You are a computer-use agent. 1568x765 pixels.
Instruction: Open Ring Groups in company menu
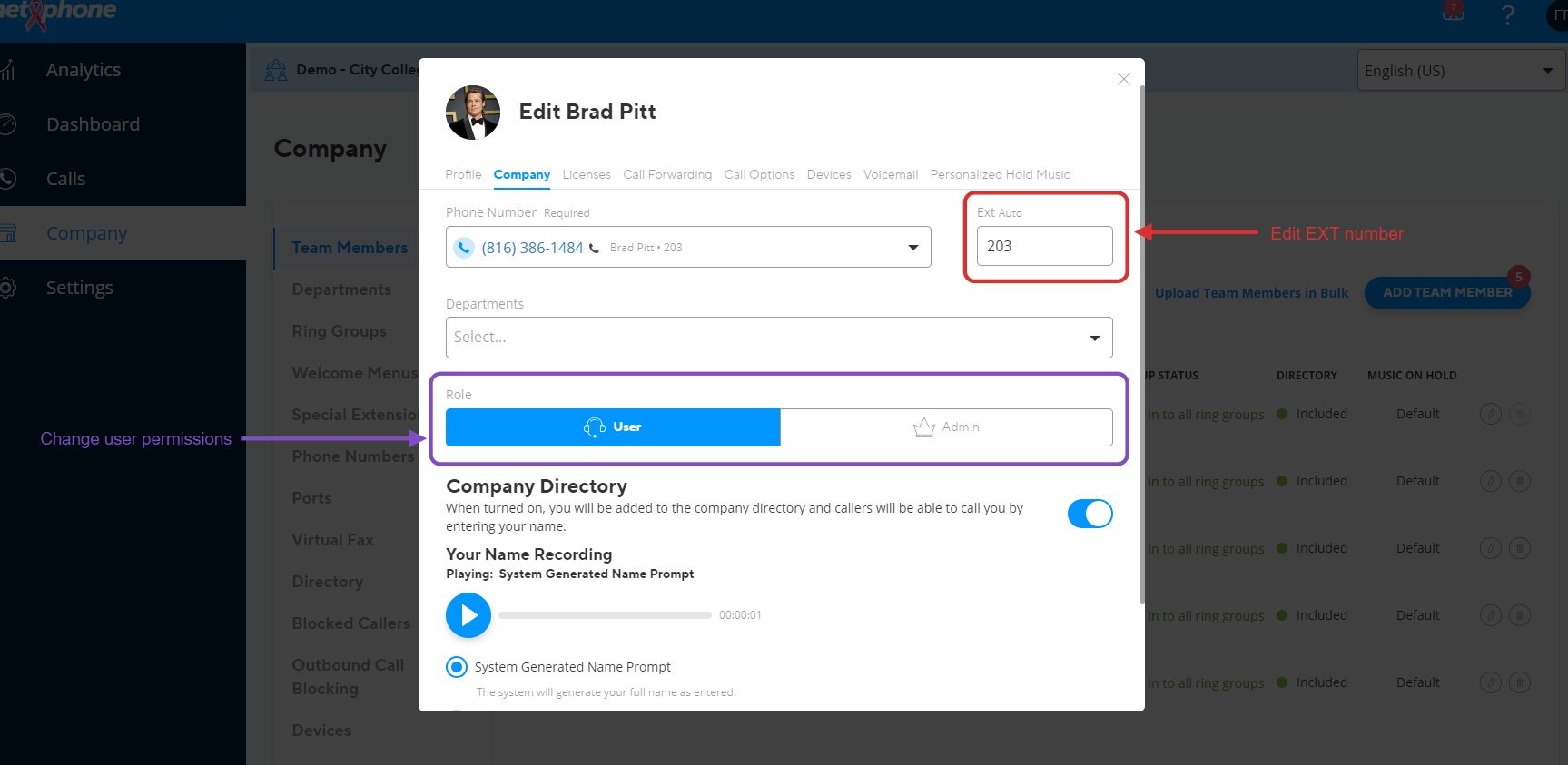pyautogui.click(x=339, y=331)
